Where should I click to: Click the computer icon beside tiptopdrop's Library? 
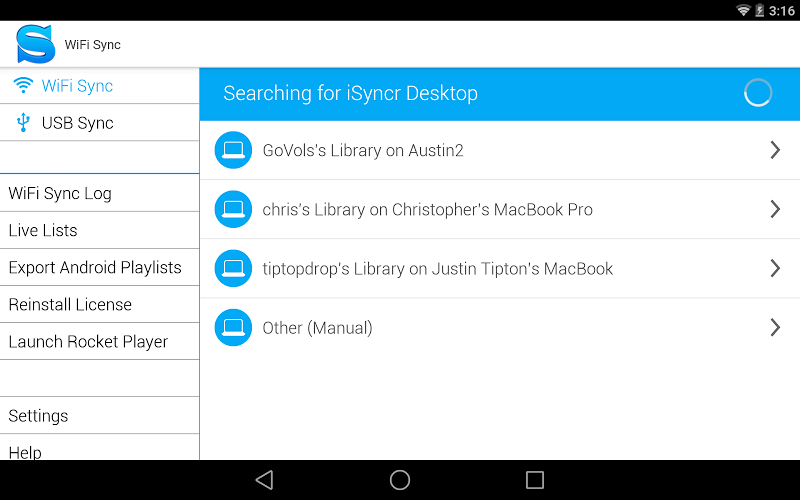233,268
